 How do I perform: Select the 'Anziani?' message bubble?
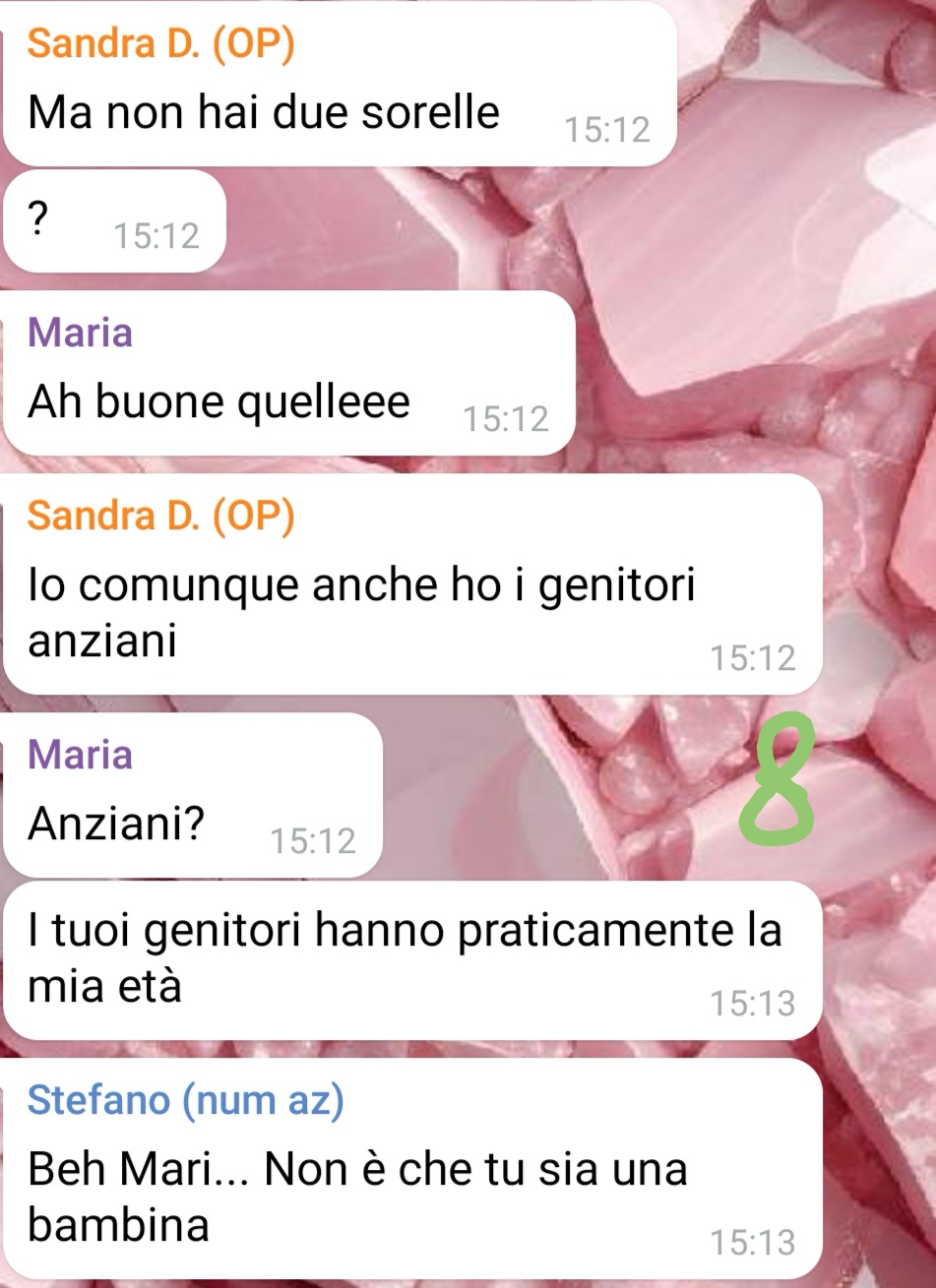(193, 795)
